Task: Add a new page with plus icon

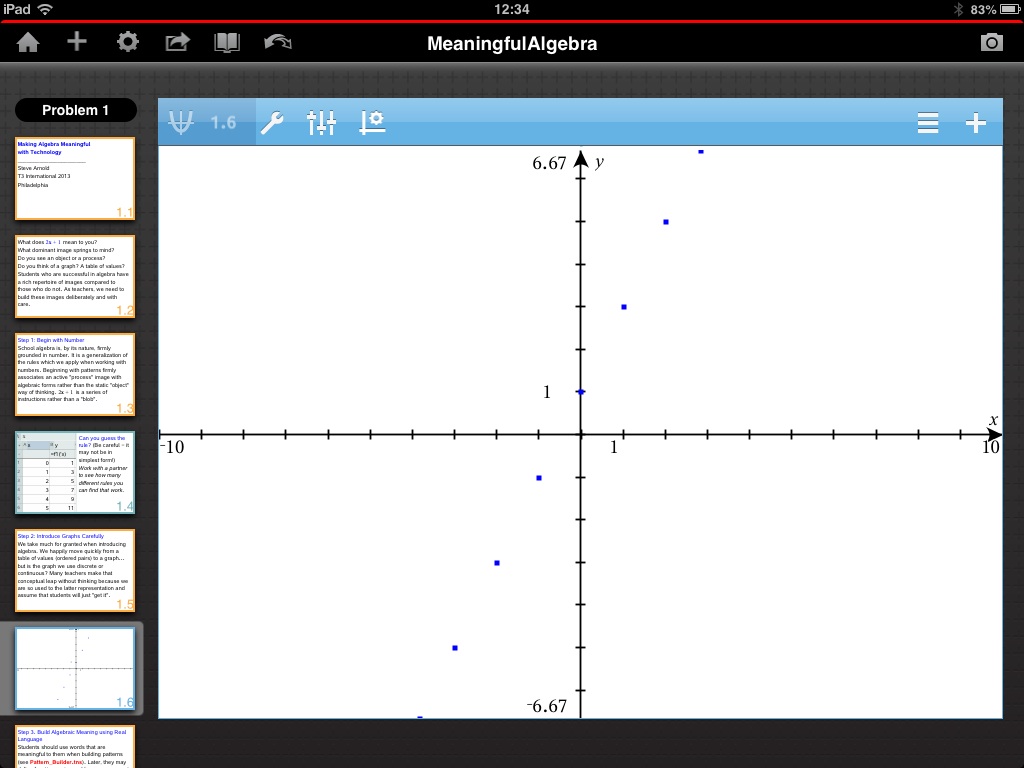Action: click(x=77, y=42)
